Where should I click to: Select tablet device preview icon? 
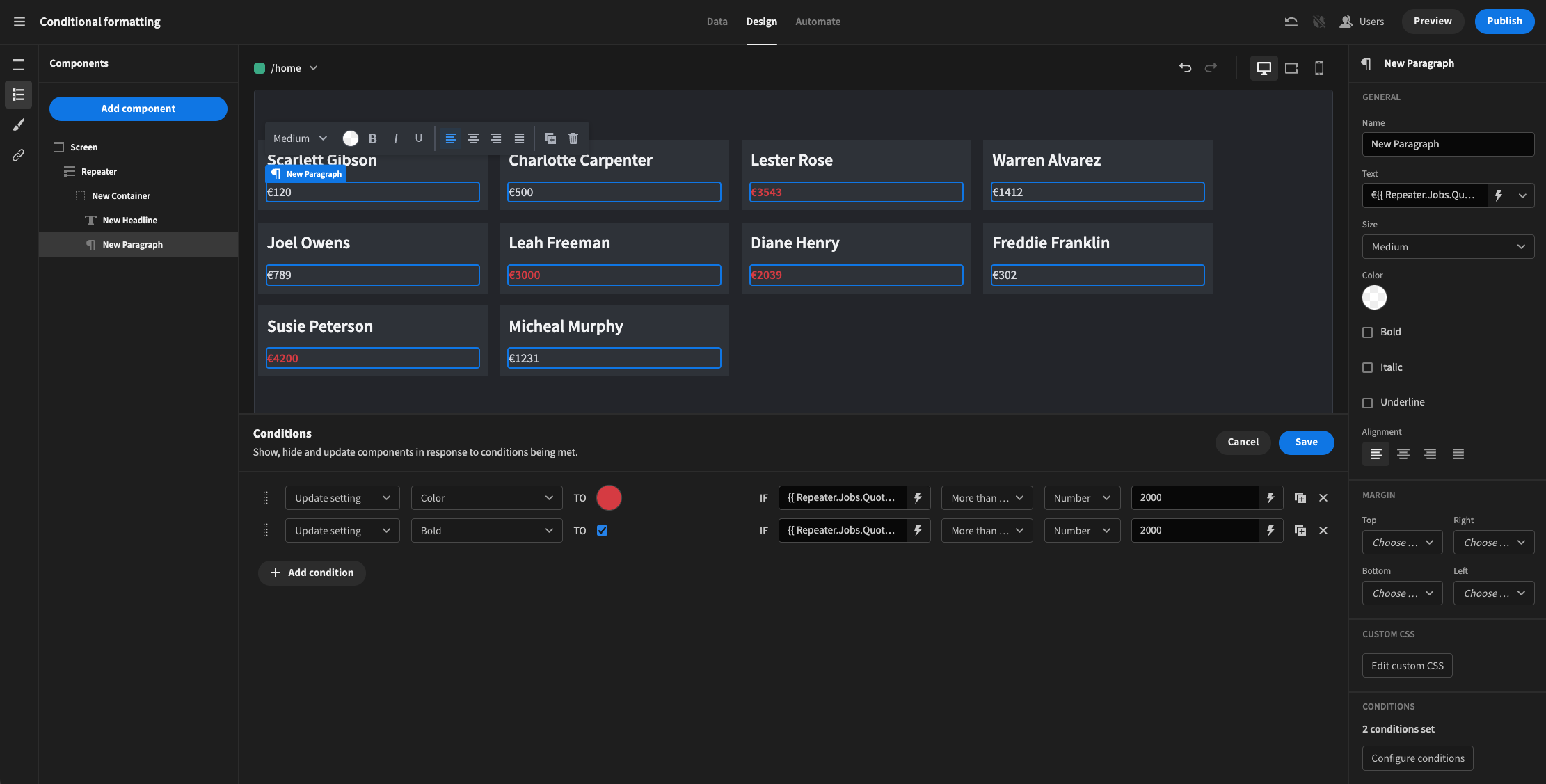point(1291,68)
